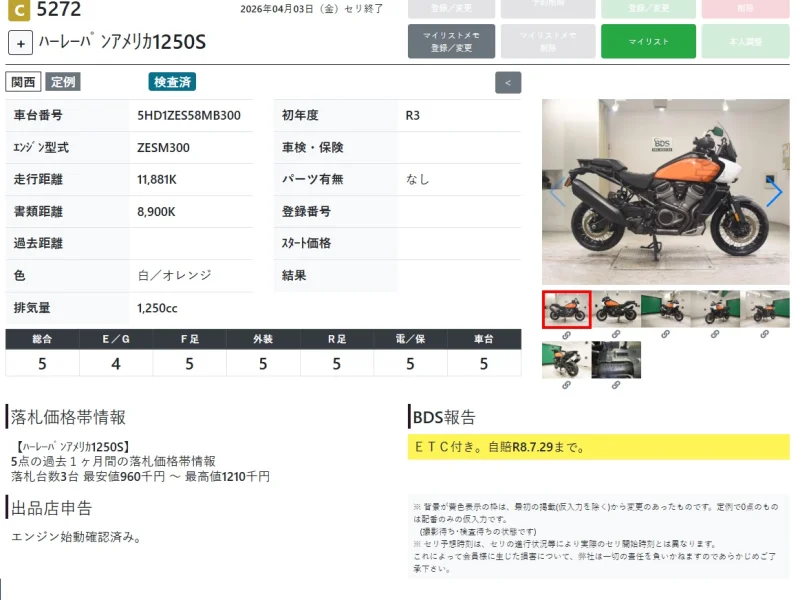Screen dimensions: 800x600
Task: Click the 落札価格帯情報 heading
Action: [x=68, y=417]
